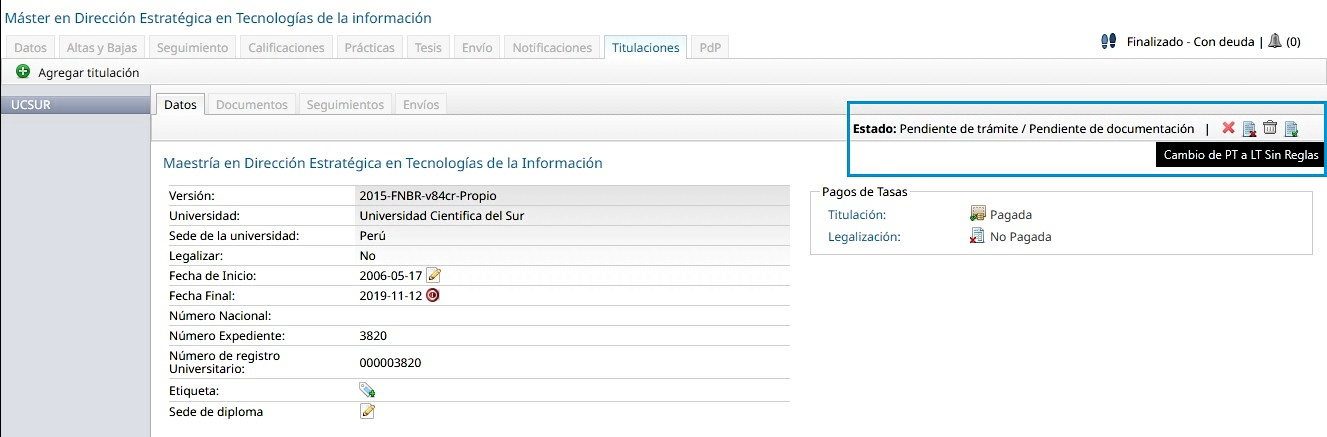Open the notifications bell icon
Screen dimensions: 1327x437
1274,42
